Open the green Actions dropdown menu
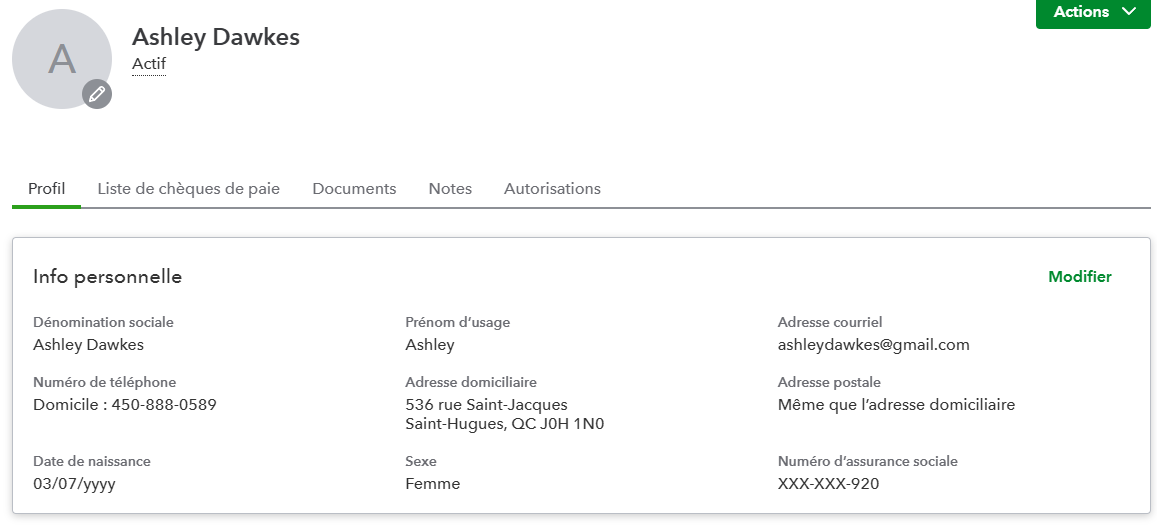 click(1093, 13)
